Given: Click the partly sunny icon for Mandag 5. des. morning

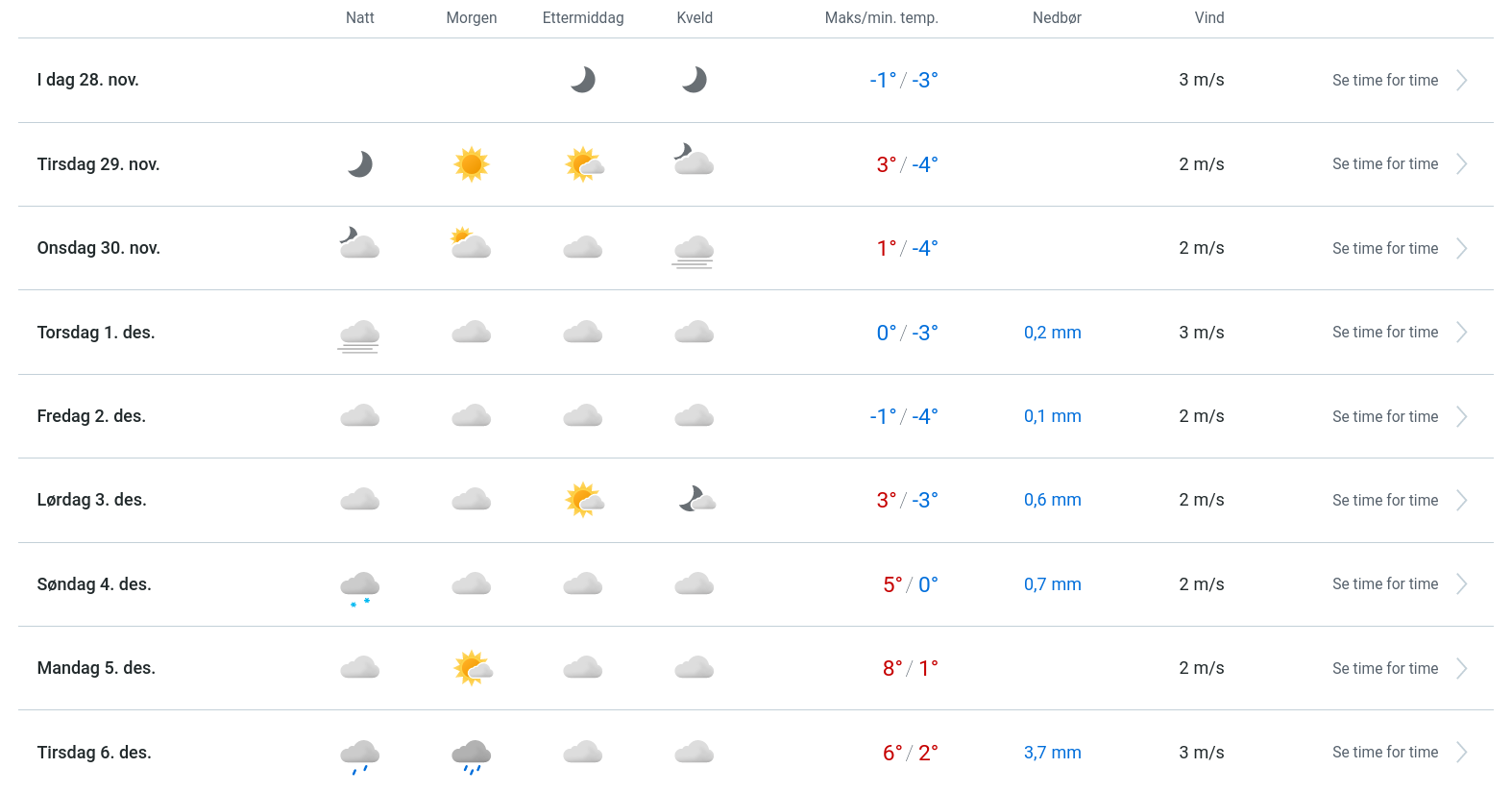Looking at the screenshot, I should tap(472, 668).
